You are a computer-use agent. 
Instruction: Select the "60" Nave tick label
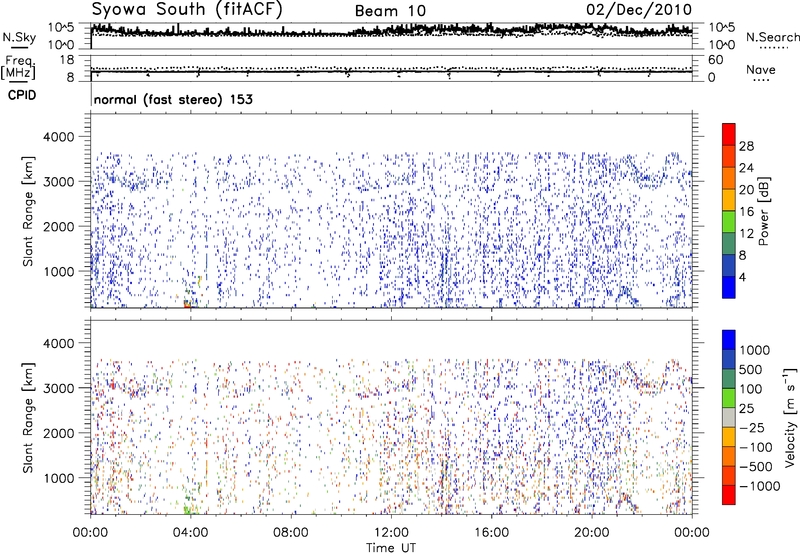[715, 60]
